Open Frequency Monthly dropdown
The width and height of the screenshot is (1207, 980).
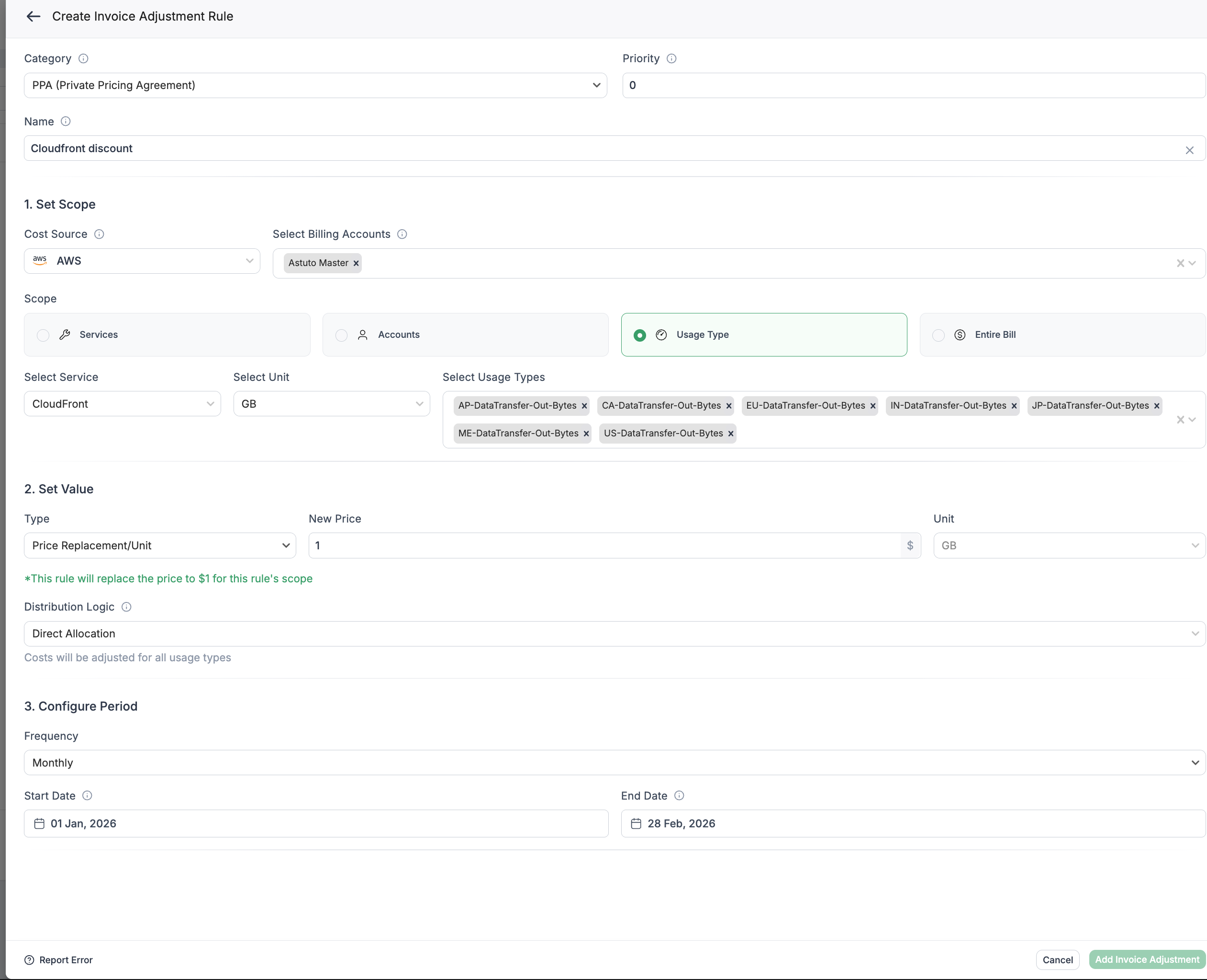[614, 763]
